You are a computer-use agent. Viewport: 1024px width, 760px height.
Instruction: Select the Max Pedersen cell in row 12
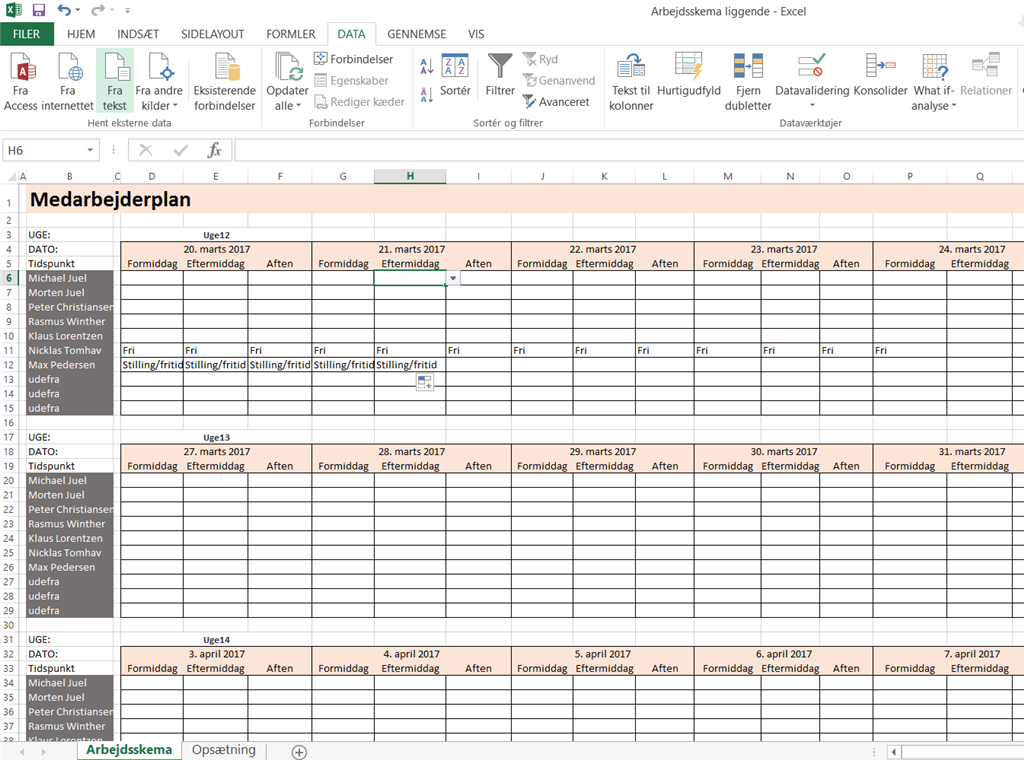[69, 365]
